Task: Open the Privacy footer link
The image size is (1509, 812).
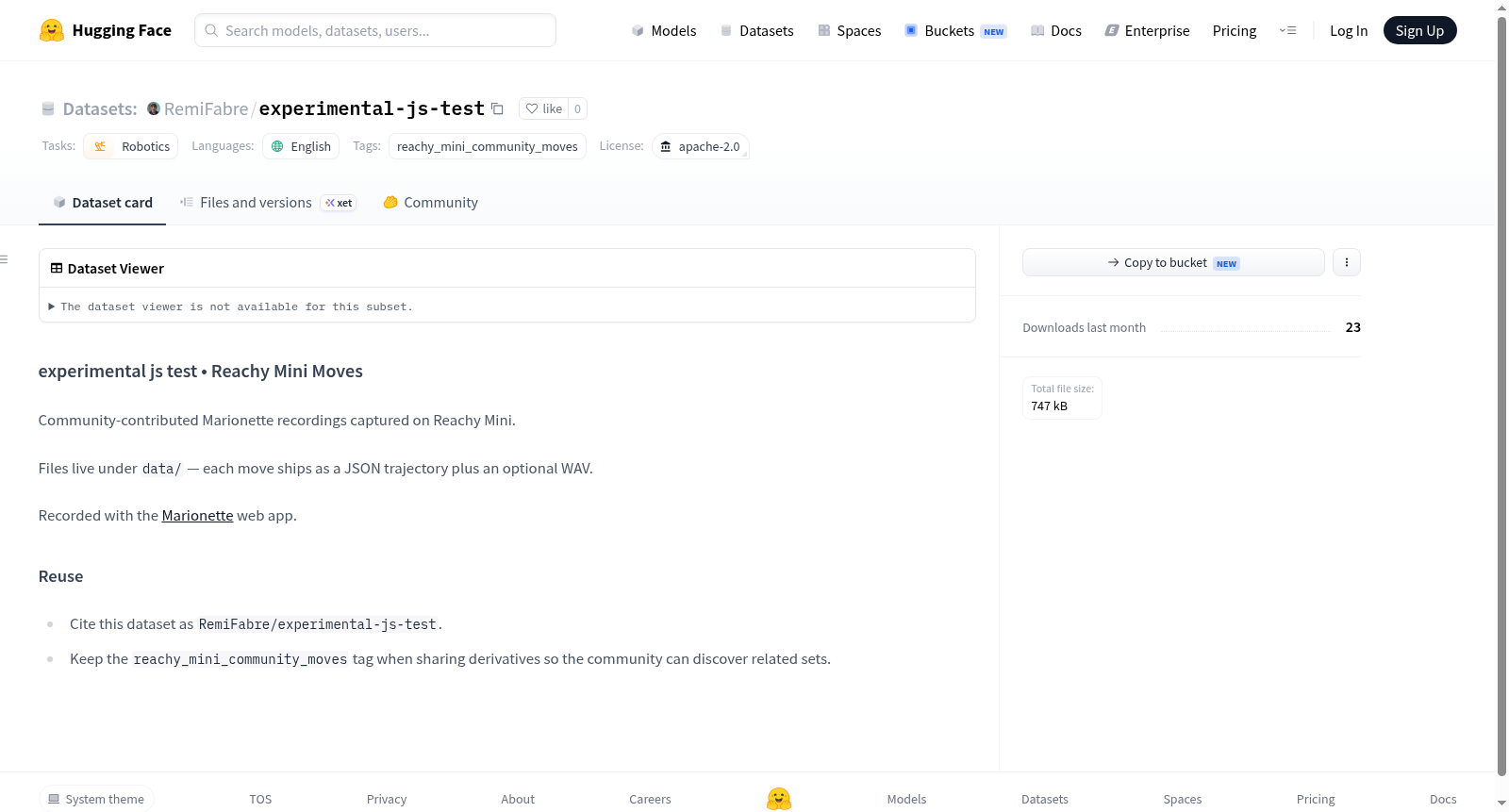Action: point(387,799)
